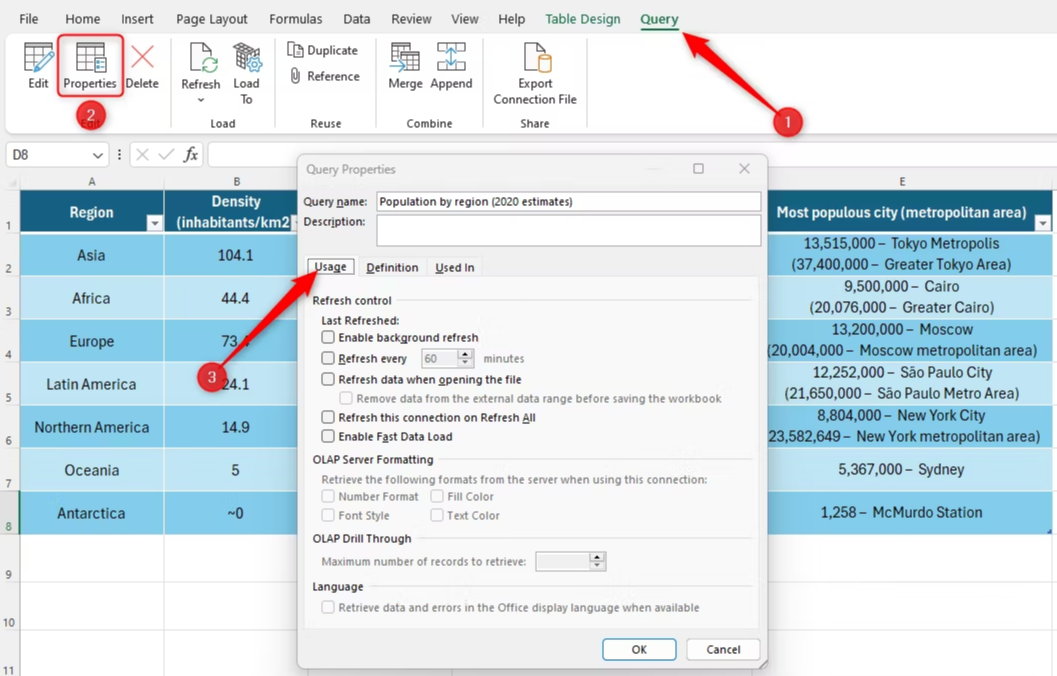Select row 10 header
Viewport: 1057px width, 676px height.
[x=9, y=607]
